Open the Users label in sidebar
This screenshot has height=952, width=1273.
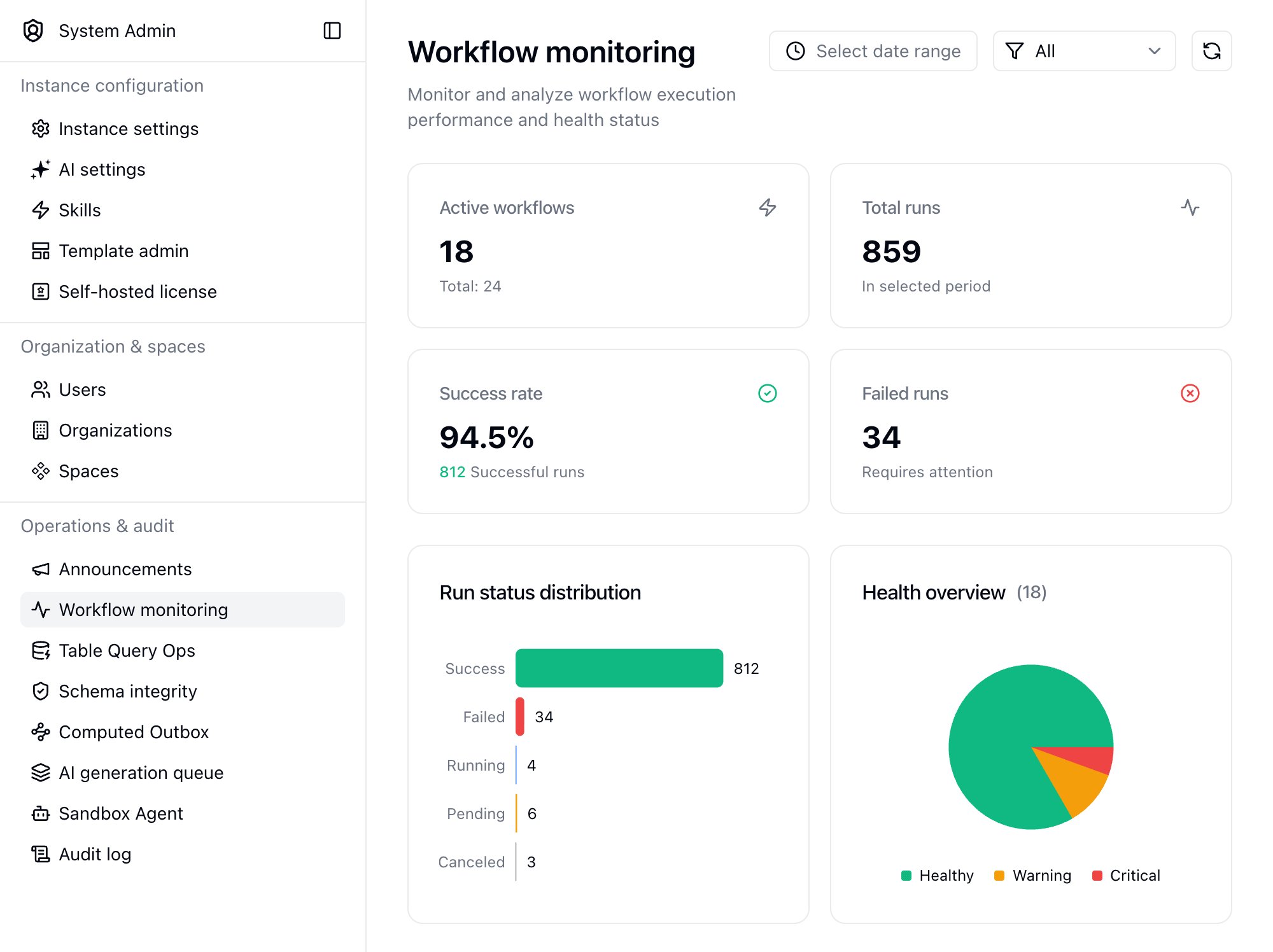pyautogui.click(x=82, y=389)
